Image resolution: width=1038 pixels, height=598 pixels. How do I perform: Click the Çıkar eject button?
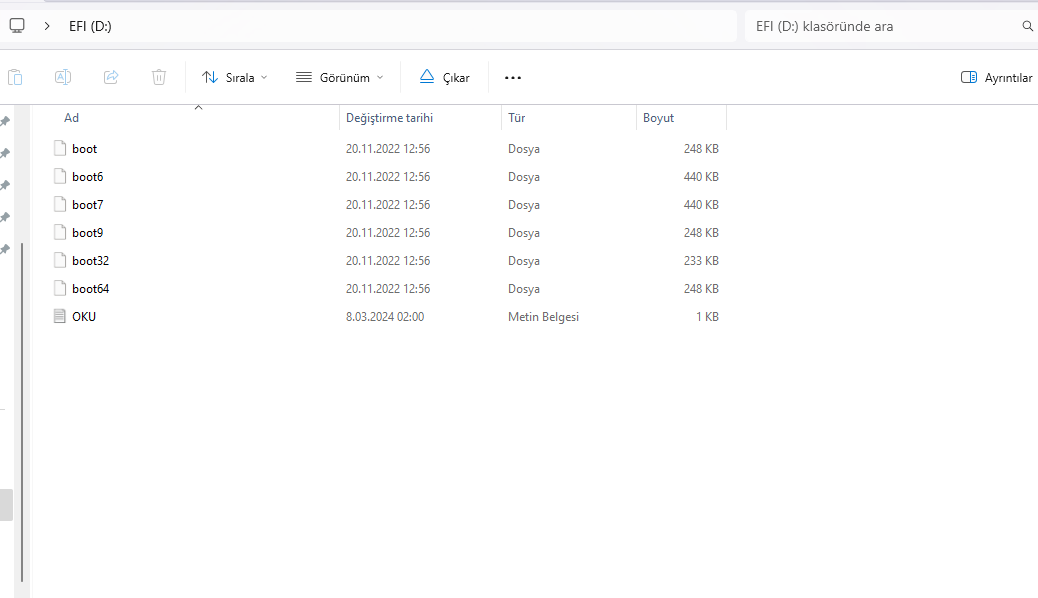coord(444,77)
